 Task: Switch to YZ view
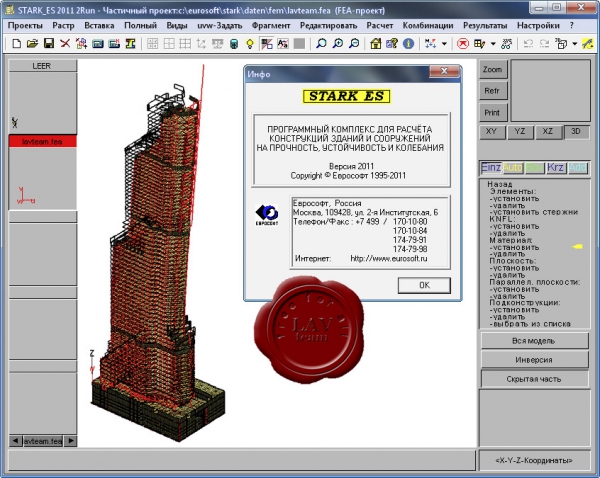pyautogui.click(x=520, y=132)
